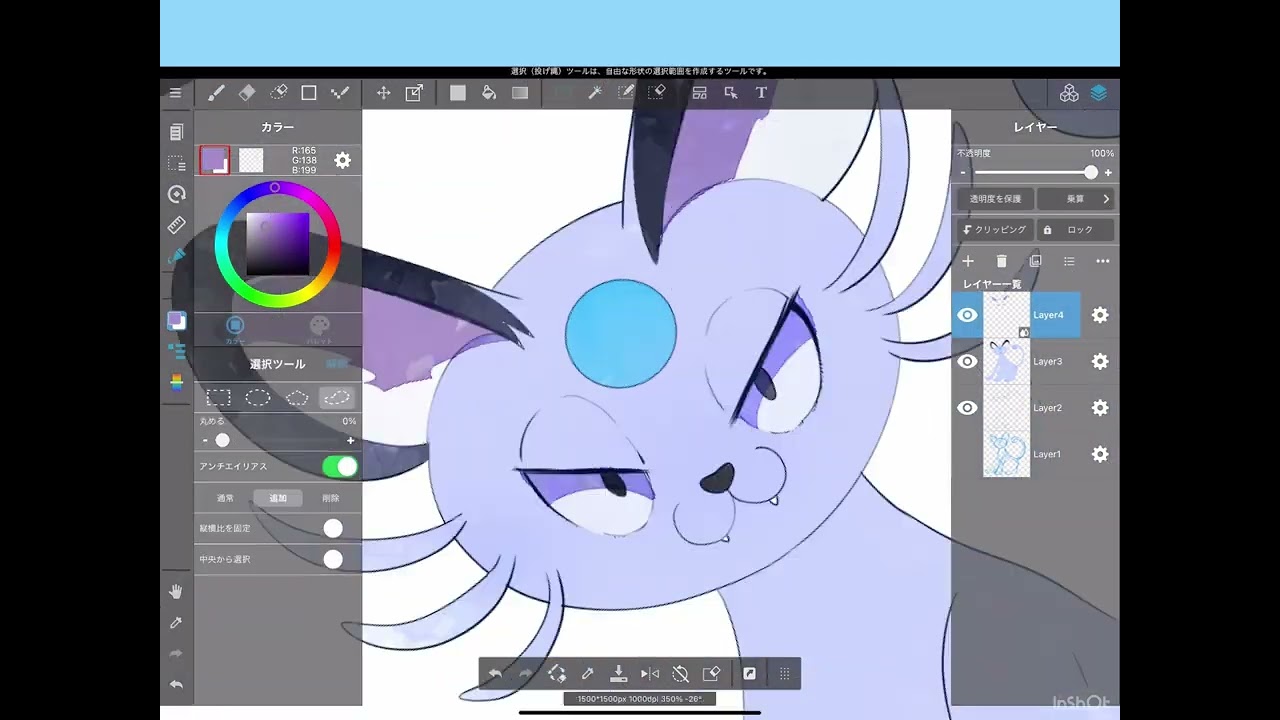Select the Select Pen tool
This screenshot has height=720, width=1280.
tap(626, 93)
